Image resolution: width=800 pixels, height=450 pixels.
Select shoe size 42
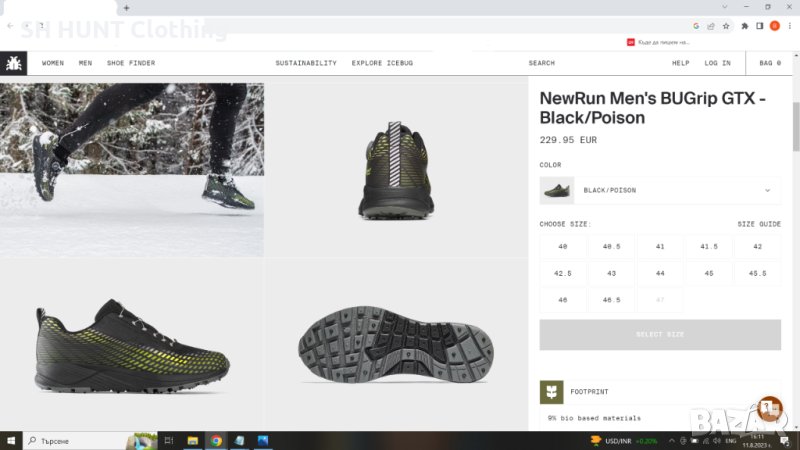(x=757, y=246)
